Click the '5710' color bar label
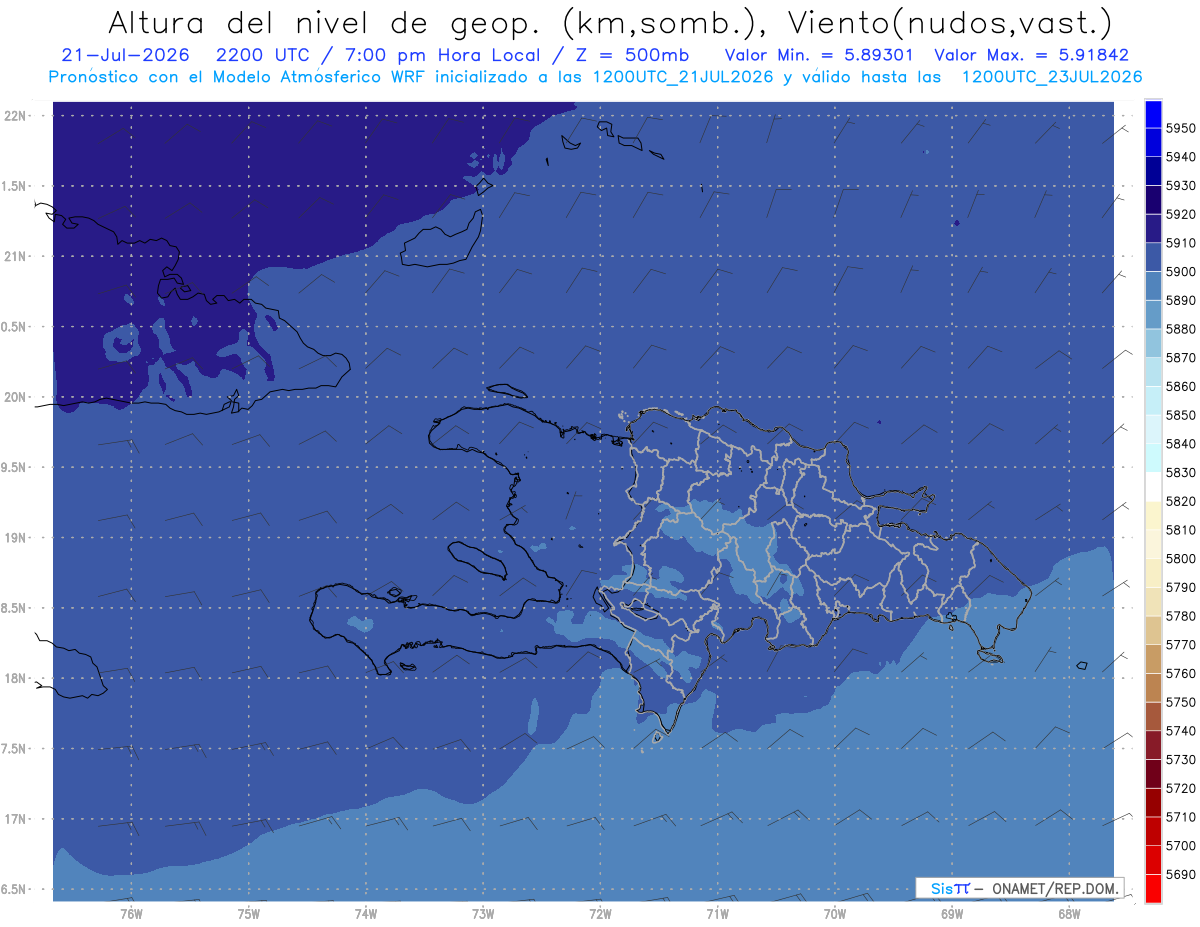This screenshot has height=927, width=1200. (1180, 817)
